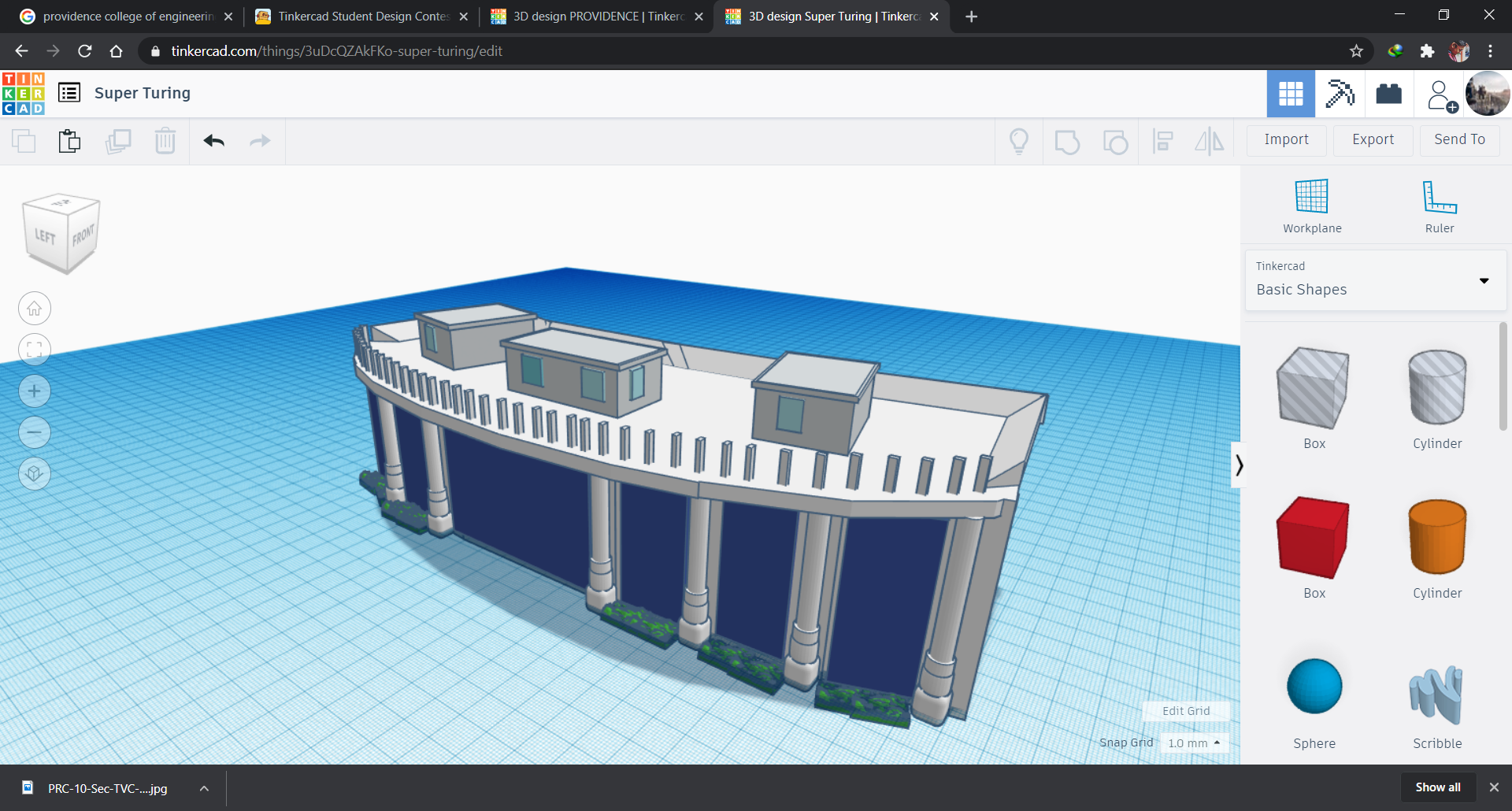Click the Ungroup shapes icon
The width and height of the screenshot is (1512, 811).
coord(1115,142)
